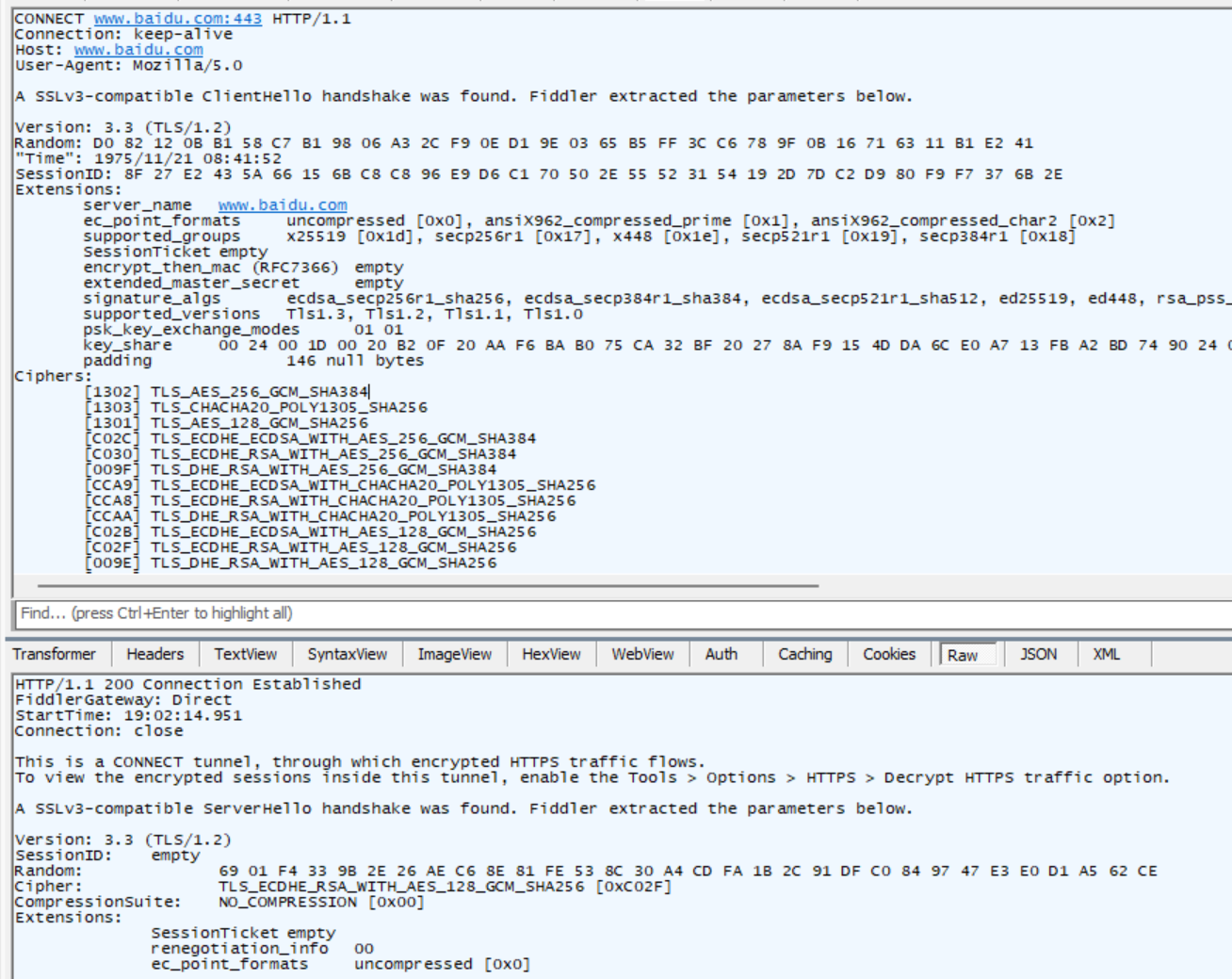
Task: Click the www.baidu.com link on Host line
Action: click(x=138, y=50)
